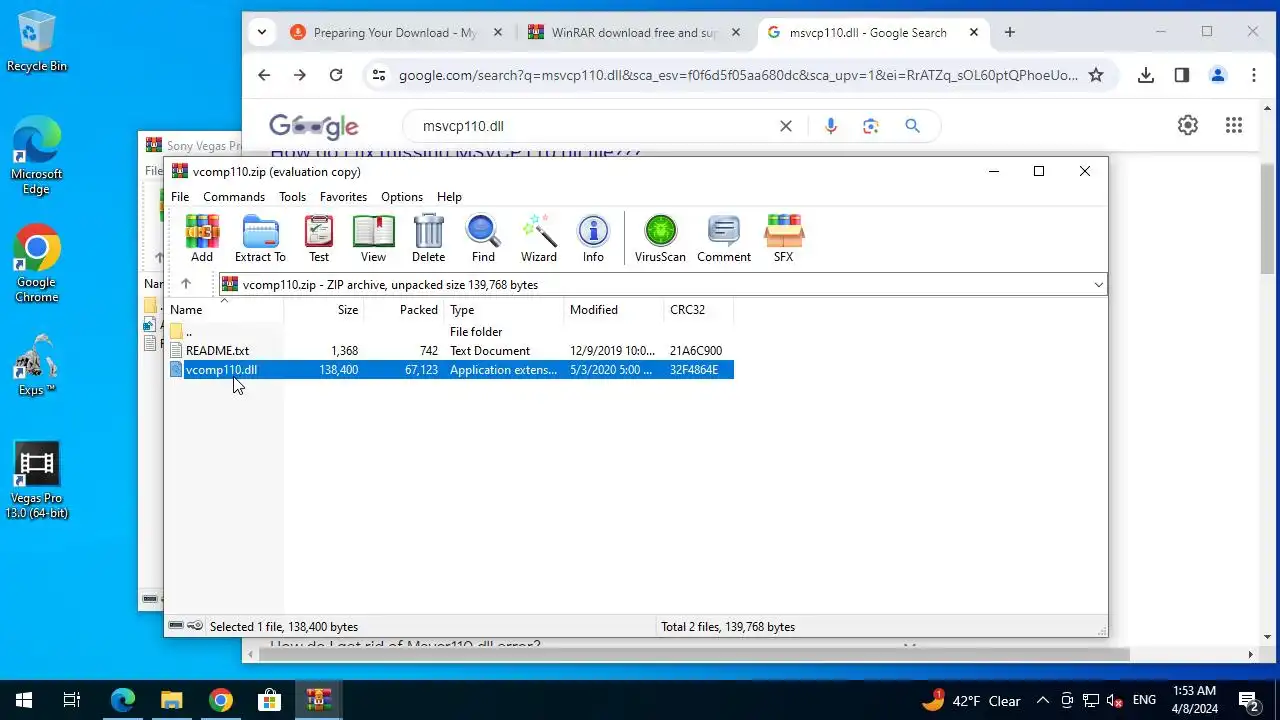The width and height of the screenshot is (1280, 720).
Task: Bookmark this page with star icon
Action: coord(1096,75)
